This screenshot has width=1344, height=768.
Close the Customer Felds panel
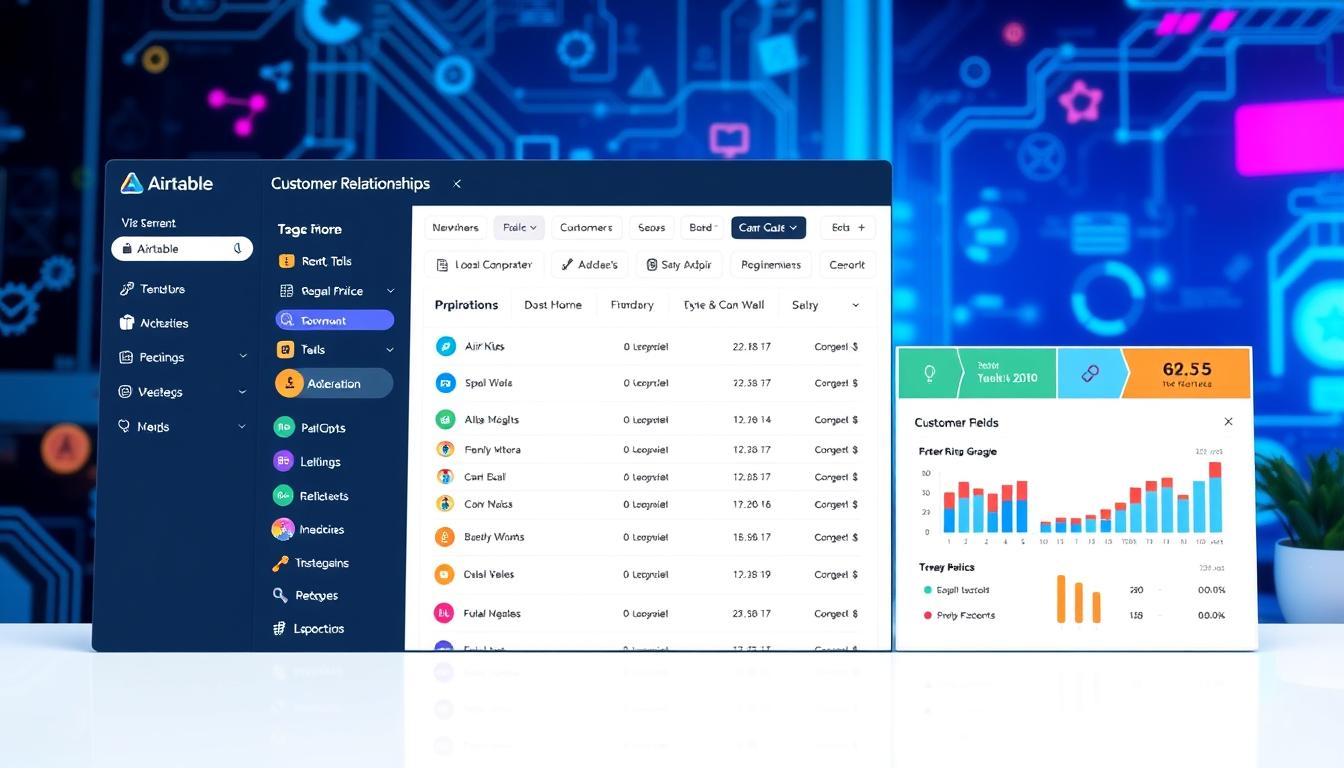tap(1228, 422)
